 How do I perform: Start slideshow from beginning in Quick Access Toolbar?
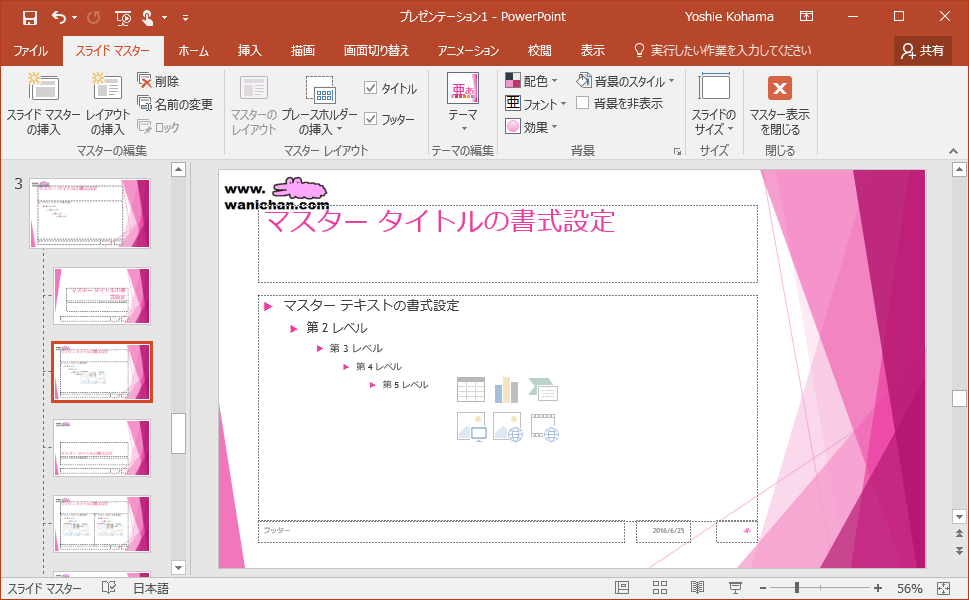[x=123, y=18]
